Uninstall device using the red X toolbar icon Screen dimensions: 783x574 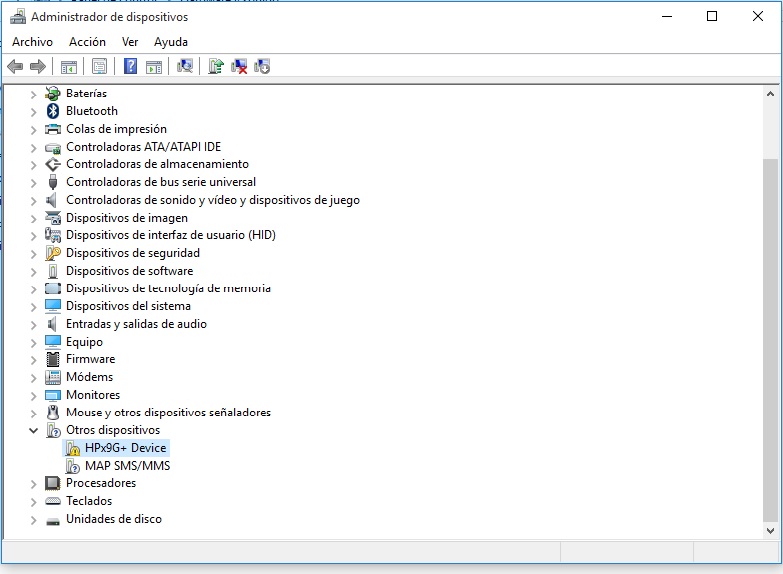239,67
